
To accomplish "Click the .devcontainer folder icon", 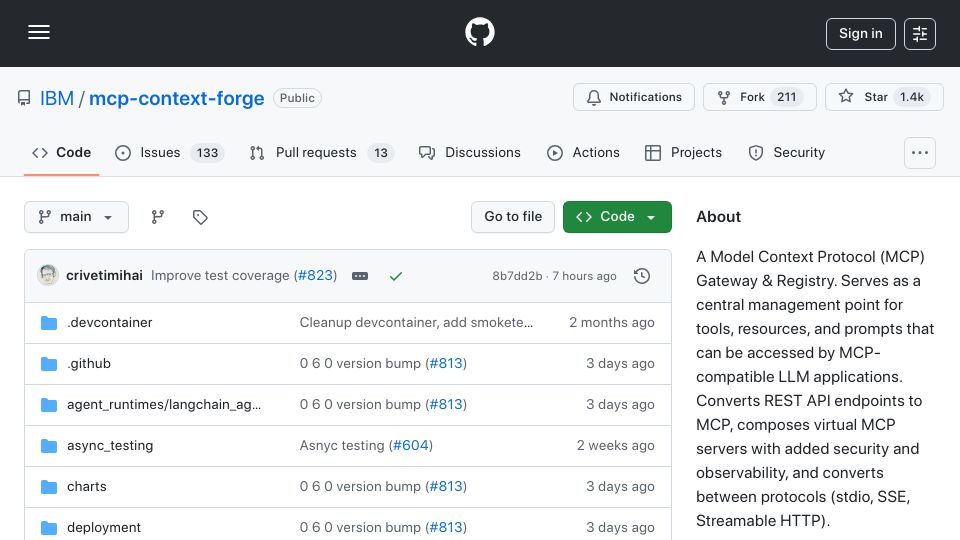I will (x=49, y=323).
